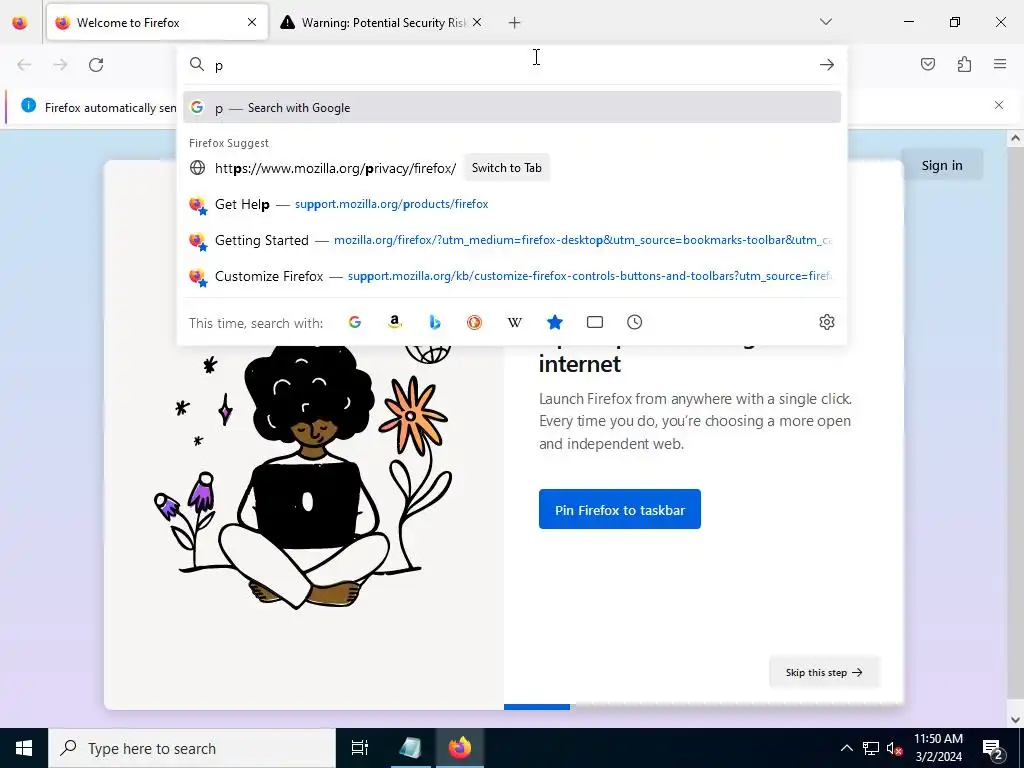
Task: Click the Sign in button
Action: tap(942, 165)
